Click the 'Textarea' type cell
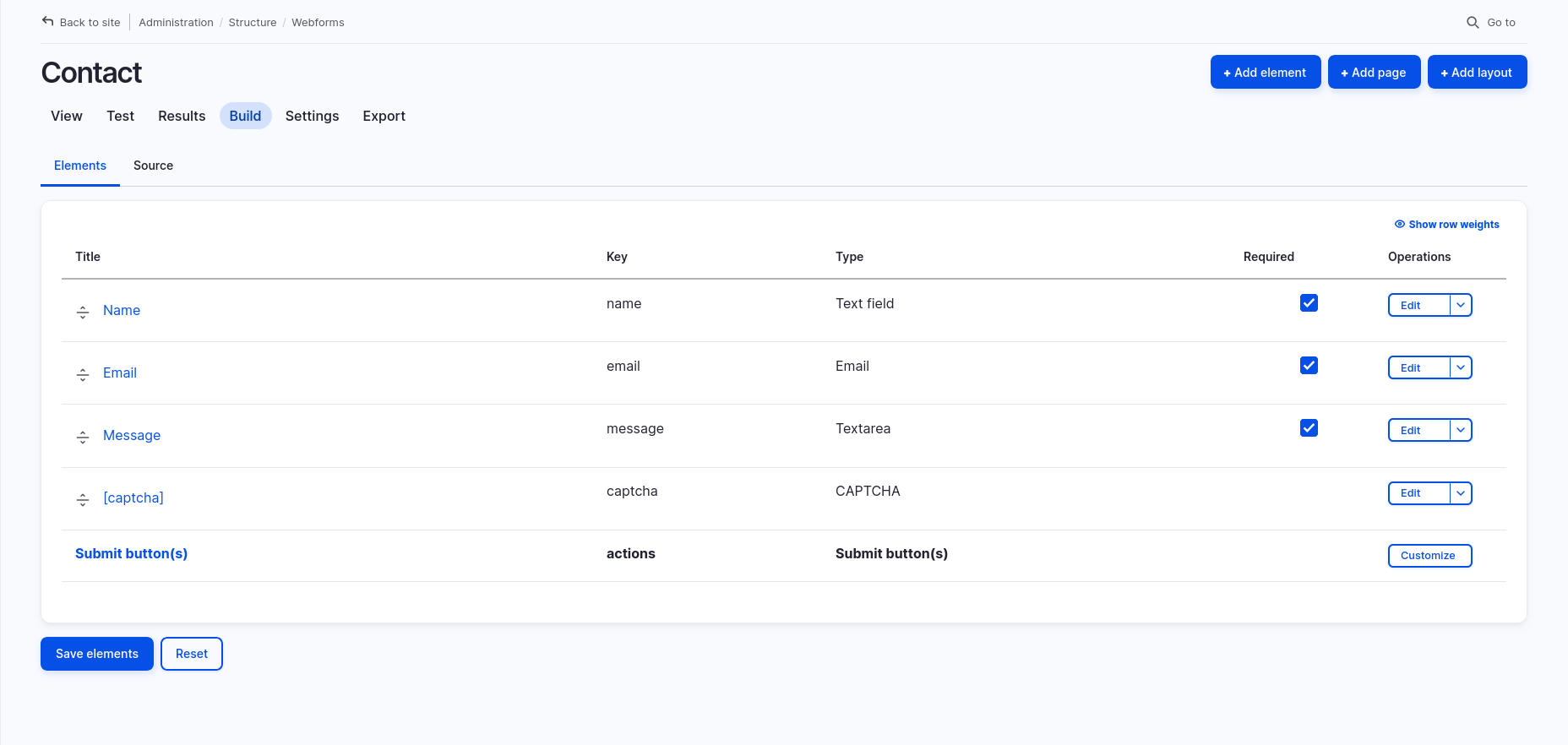The image size is (1568, 745). pyautogui.click(x=863, y=428)
